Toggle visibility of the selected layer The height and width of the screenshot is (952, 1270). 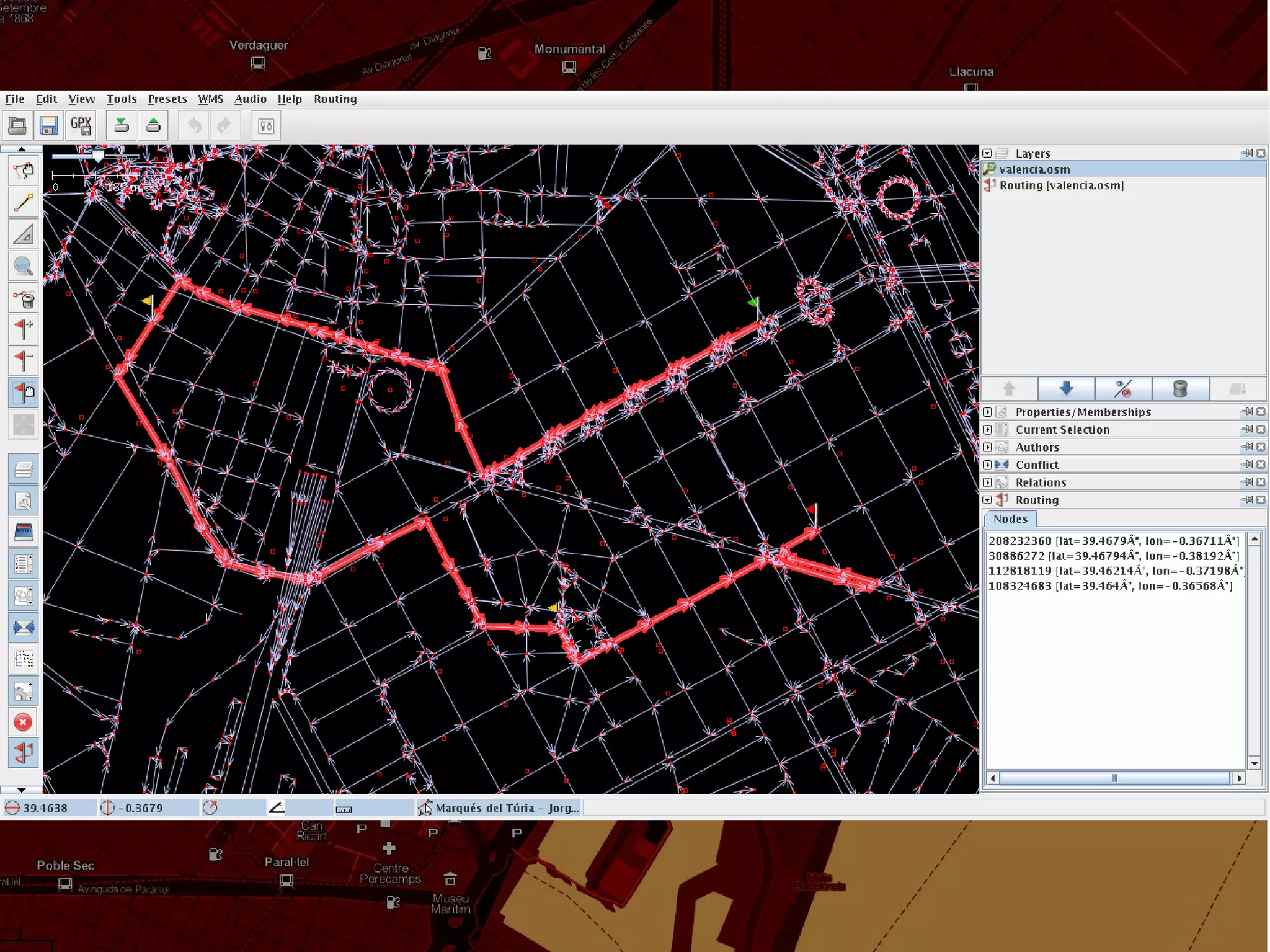coord(1123,389)
